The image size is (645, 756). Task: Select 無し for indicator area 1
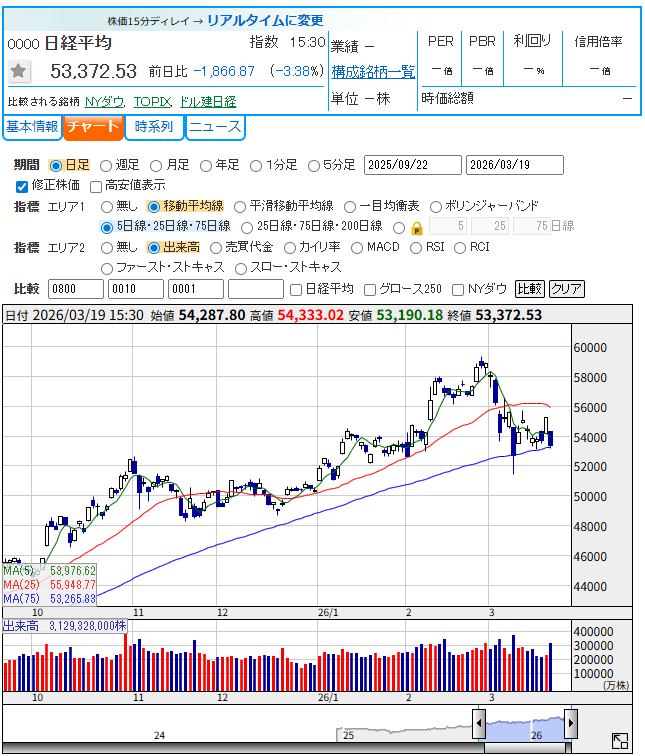coord(107,207)
